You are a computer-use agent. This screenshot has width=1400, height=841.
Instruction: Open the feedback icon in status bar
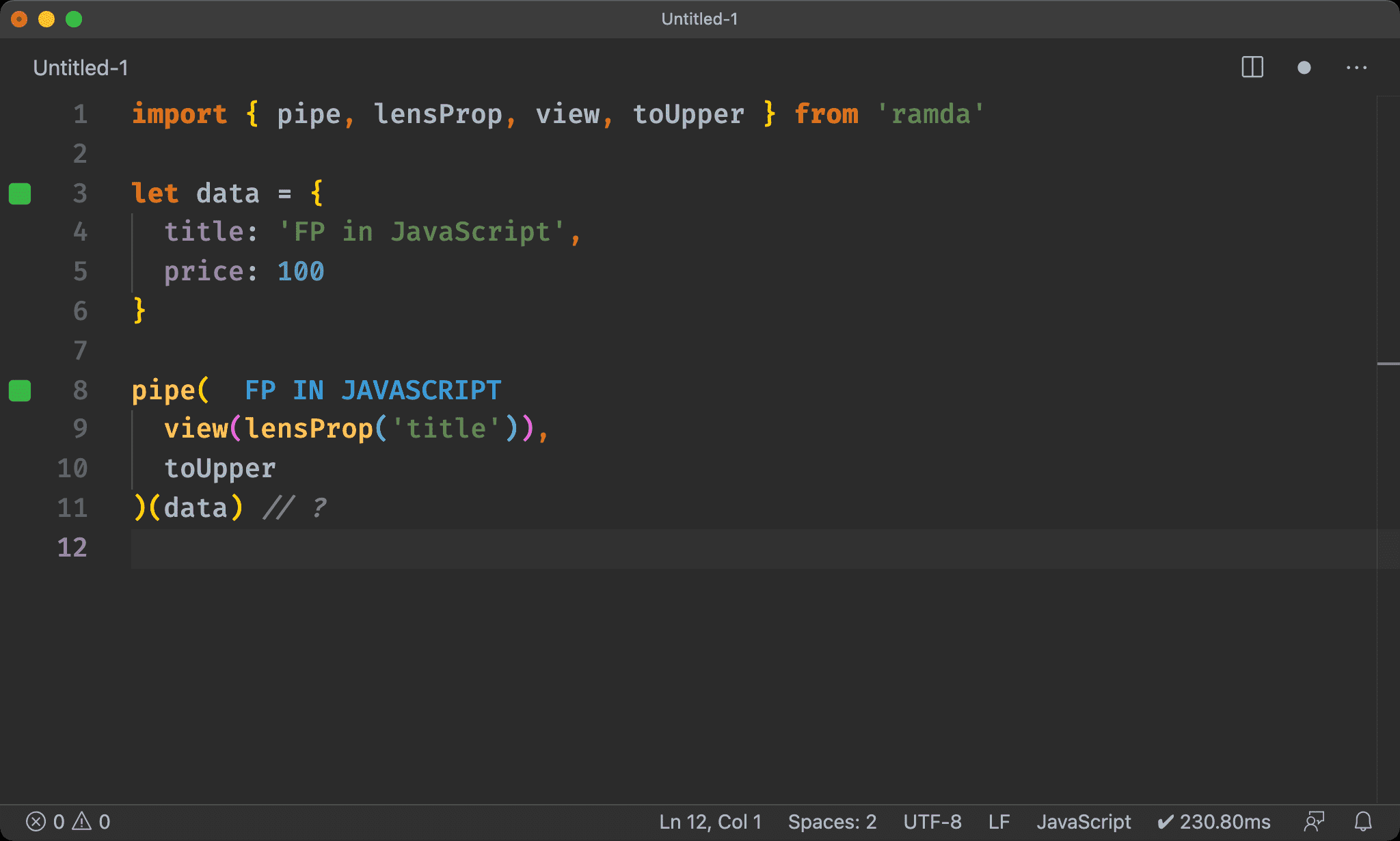(x=1314, y=821)
